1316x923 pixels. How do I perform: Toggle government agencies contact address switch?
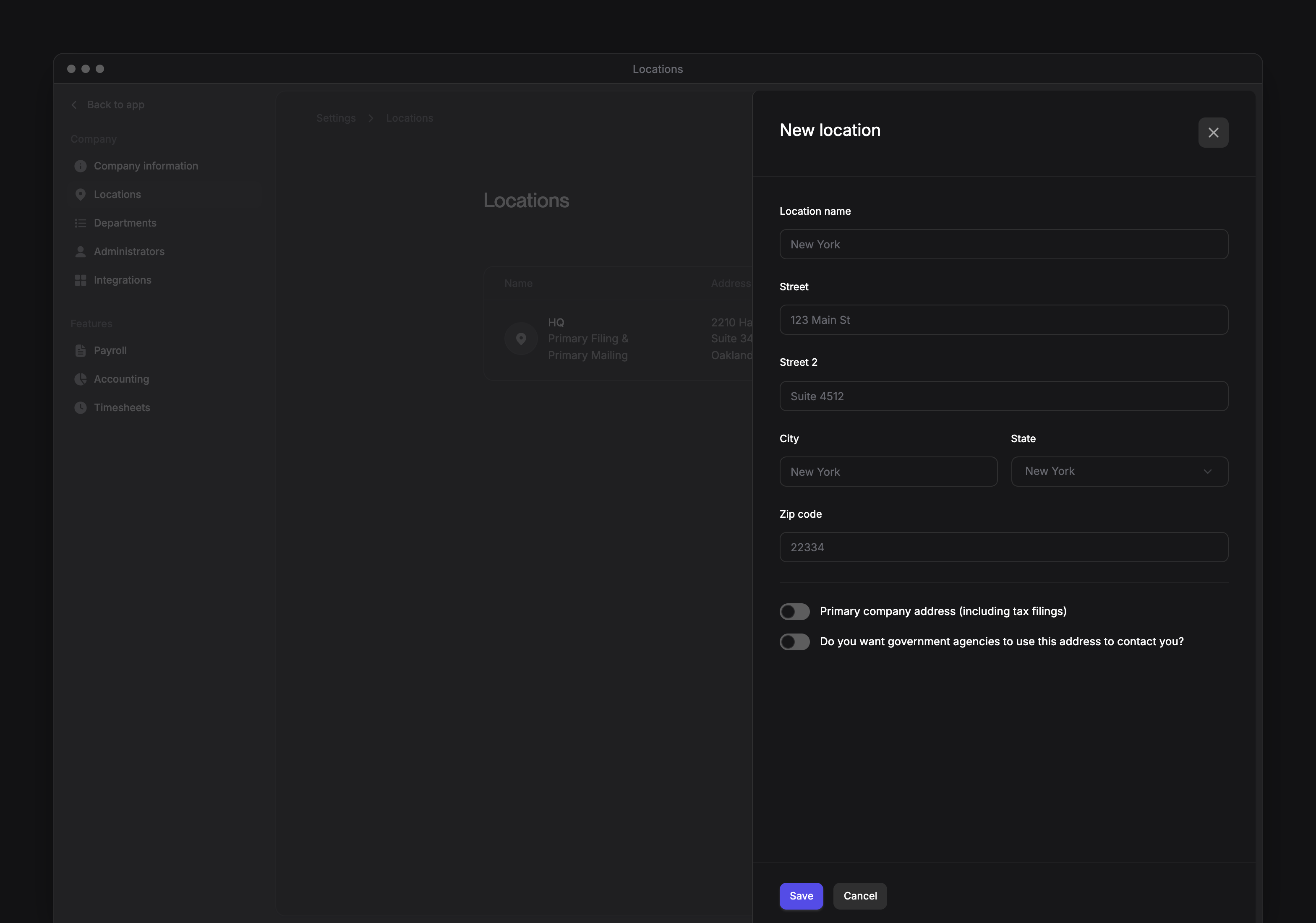pos(794,641)
